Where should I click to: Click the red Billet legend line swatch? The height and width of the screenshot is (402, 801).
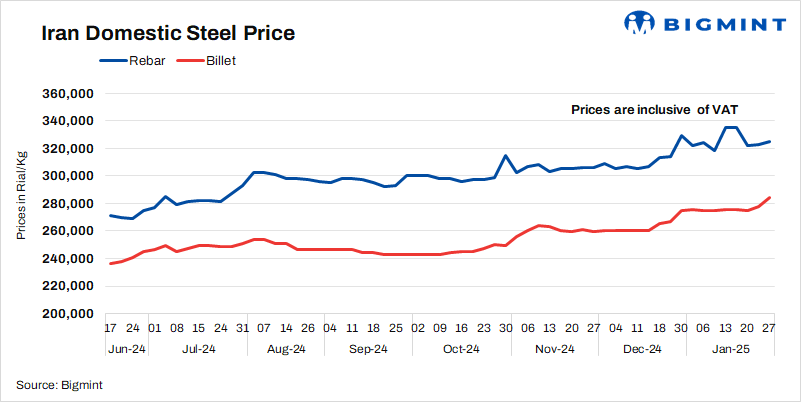point(189,61)
